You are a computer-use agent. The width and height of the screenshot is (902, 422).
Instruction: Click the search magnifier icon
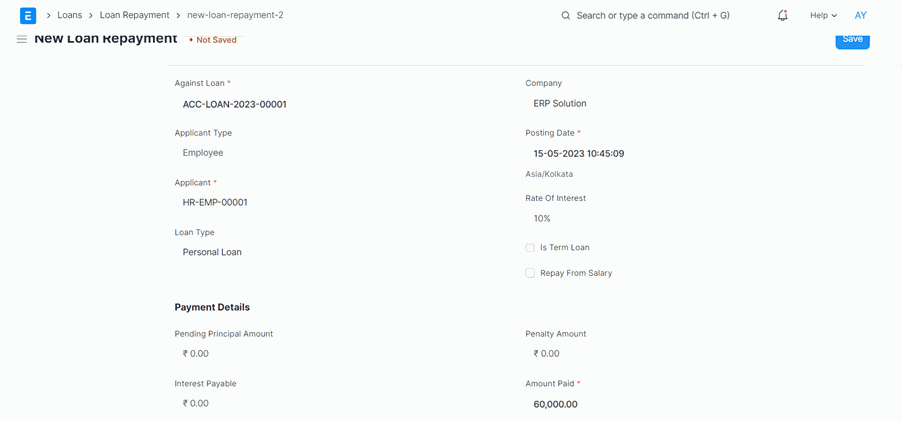point(565,16)
